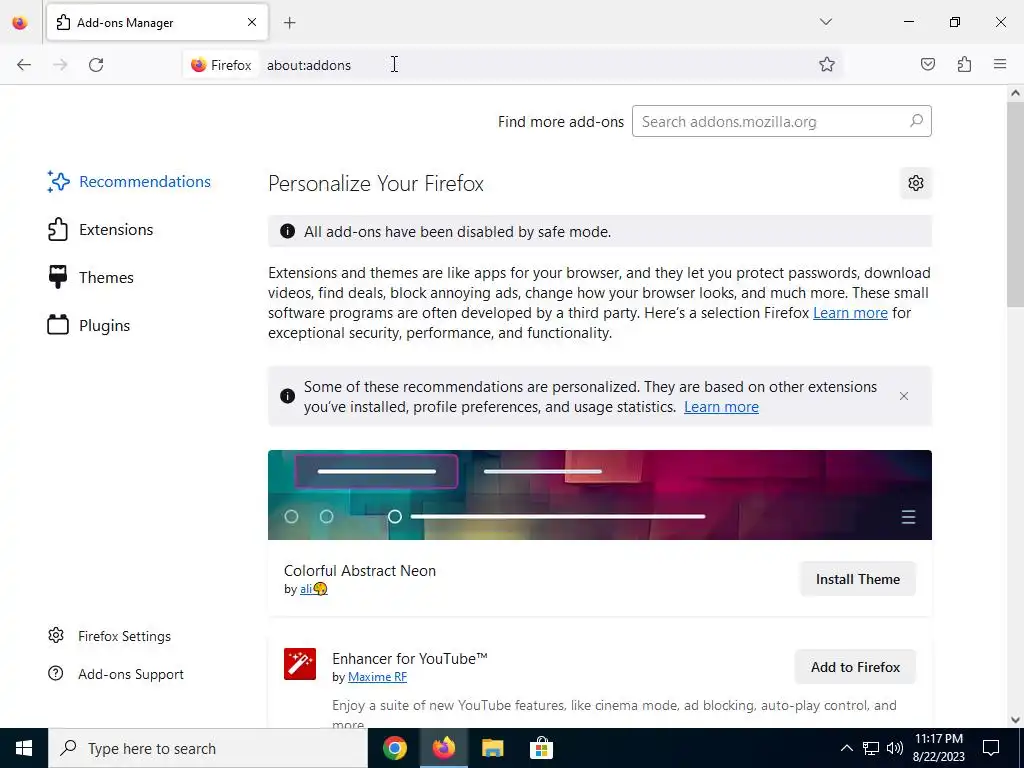Click the info icon in safe mode message

[x=287, y=231]
